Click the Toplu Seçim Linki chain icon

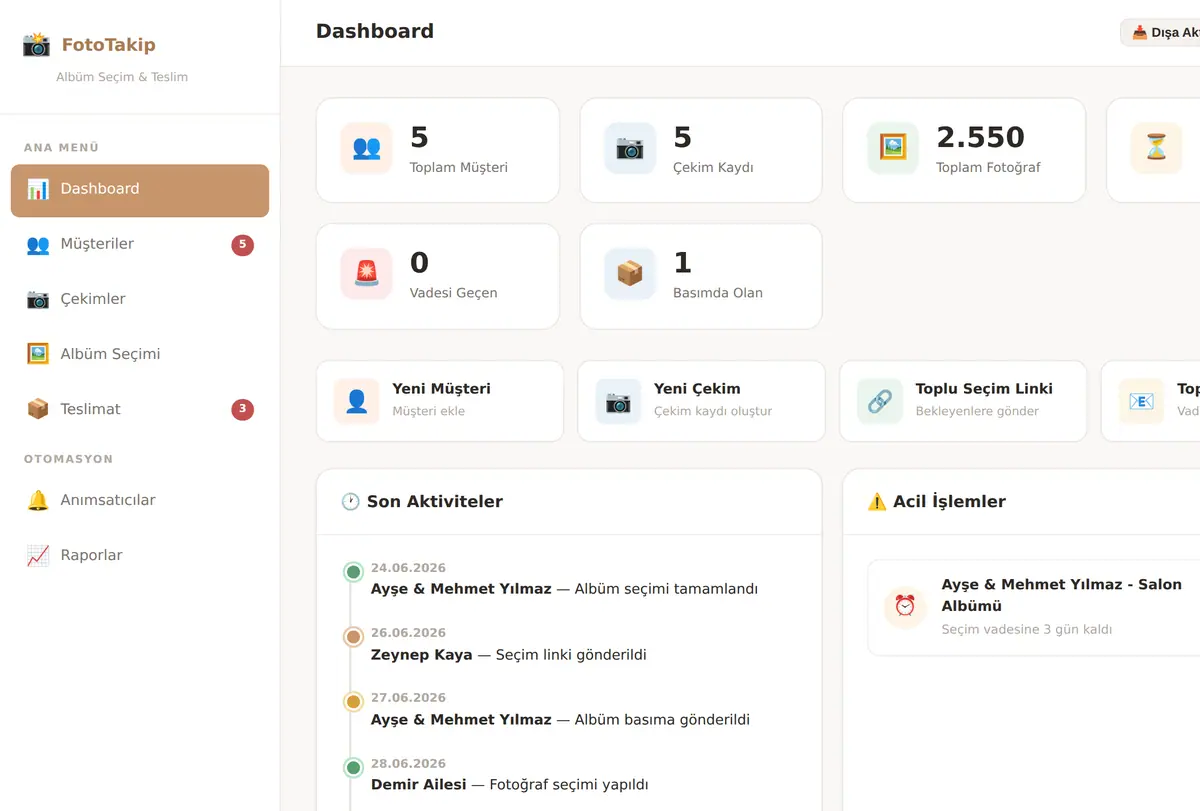[880, 401]
